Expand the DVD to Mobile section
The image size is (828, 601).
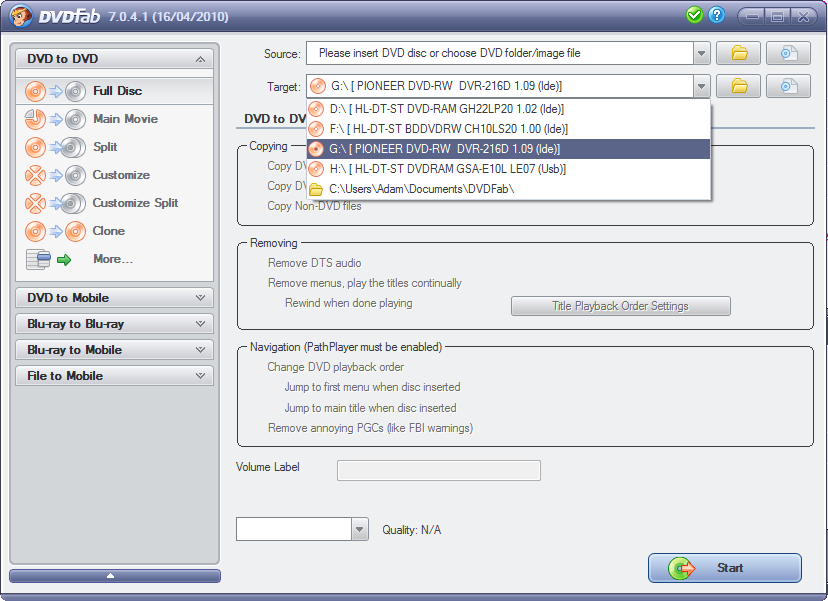click(115, 298)
